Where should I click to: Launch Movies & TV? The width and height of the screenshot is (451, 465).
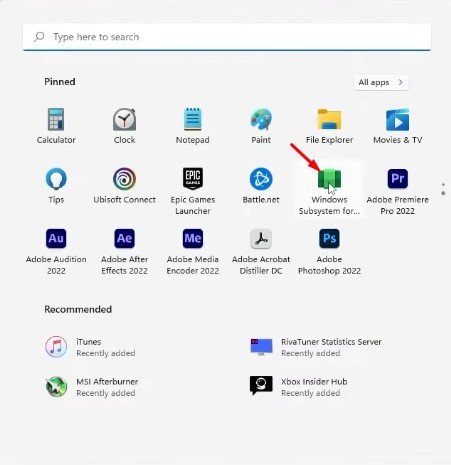point(398,126)
